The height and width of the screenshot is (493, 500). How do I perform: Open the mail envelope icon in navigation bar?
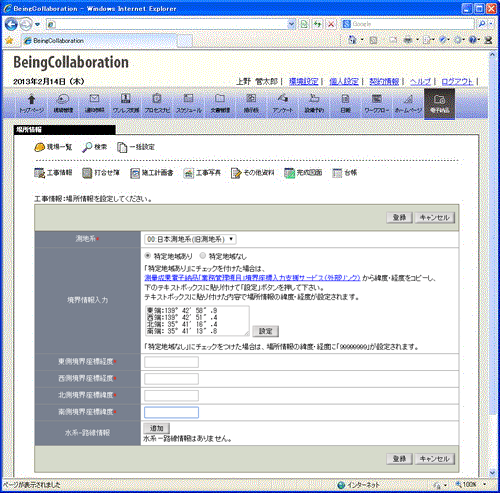pos(95,104)
